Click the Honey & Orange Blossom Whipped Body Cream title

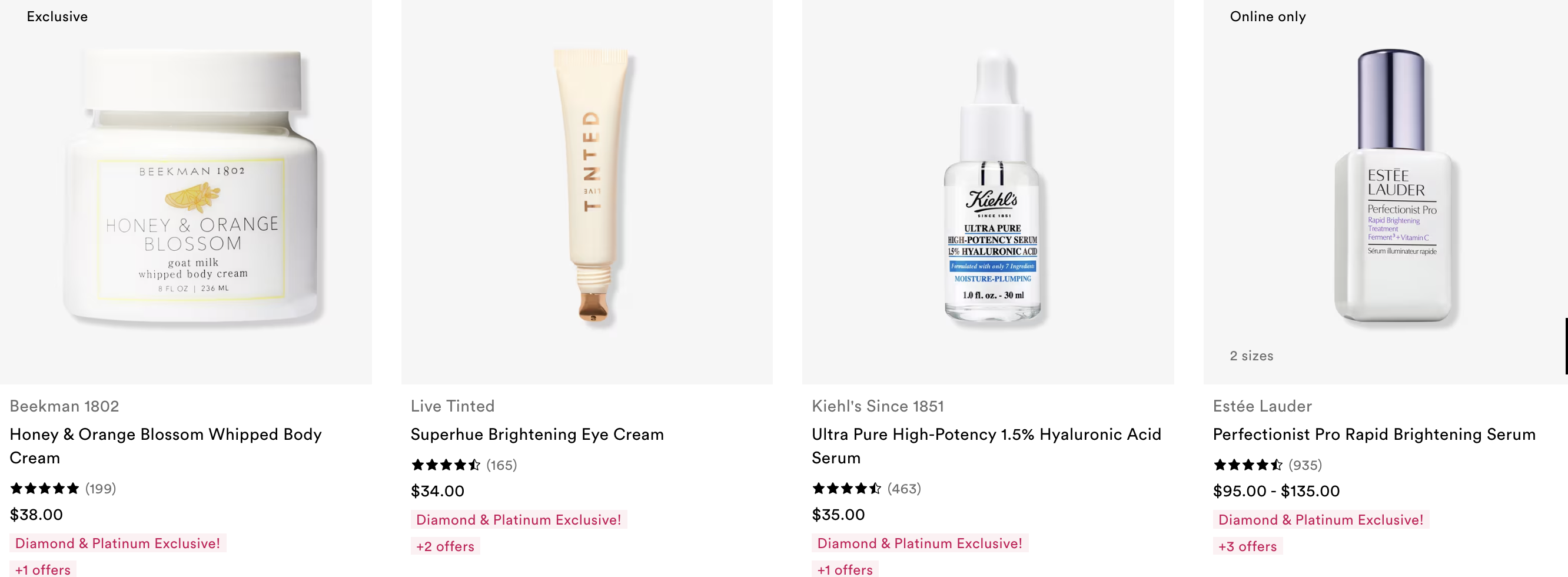pos(165,446)
